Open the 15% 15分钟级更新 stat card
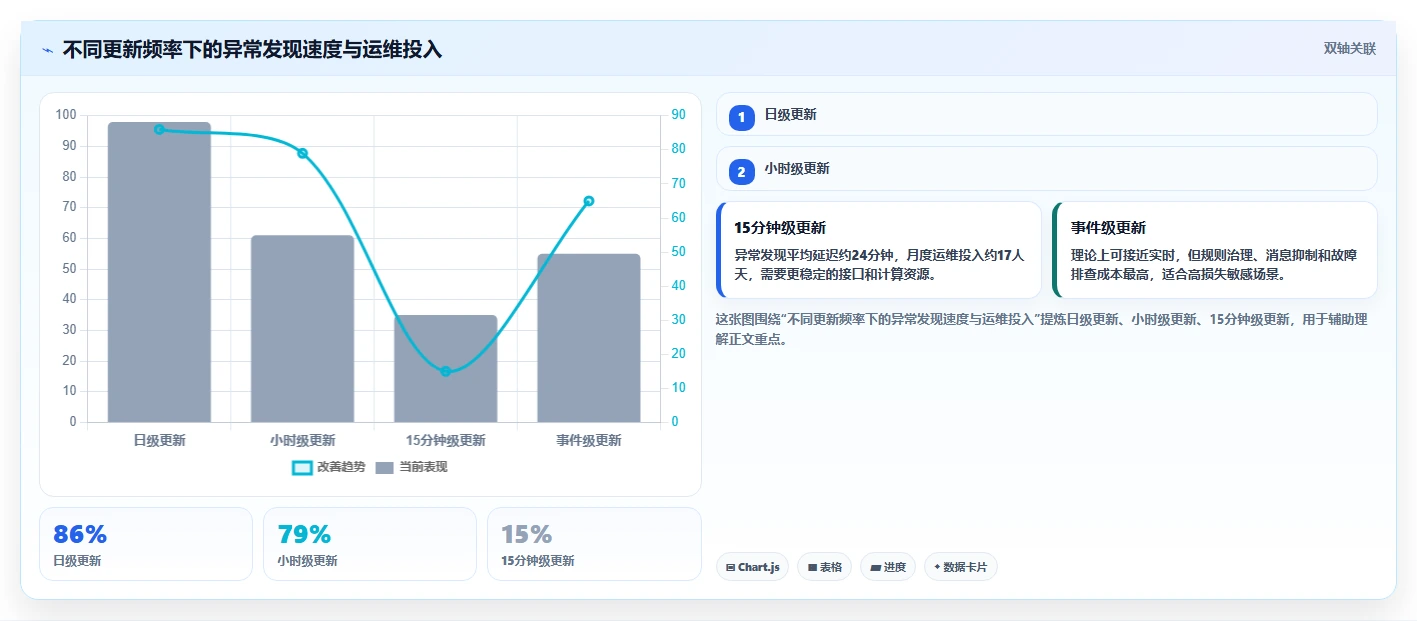Image resolution: width=1417 pixels, height=621 pixels. (594, 544)
